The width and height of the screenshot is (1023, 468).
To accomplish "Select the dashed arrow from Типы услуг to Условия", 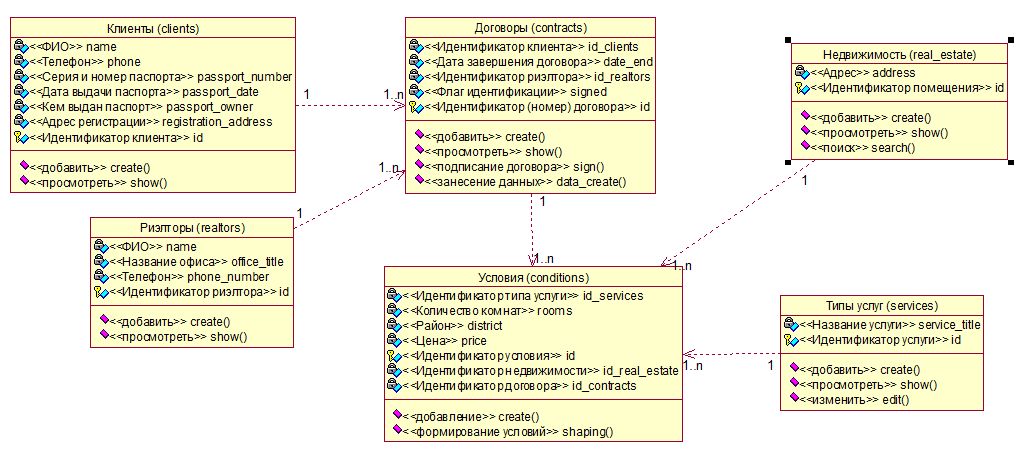I will coord(732,354).
